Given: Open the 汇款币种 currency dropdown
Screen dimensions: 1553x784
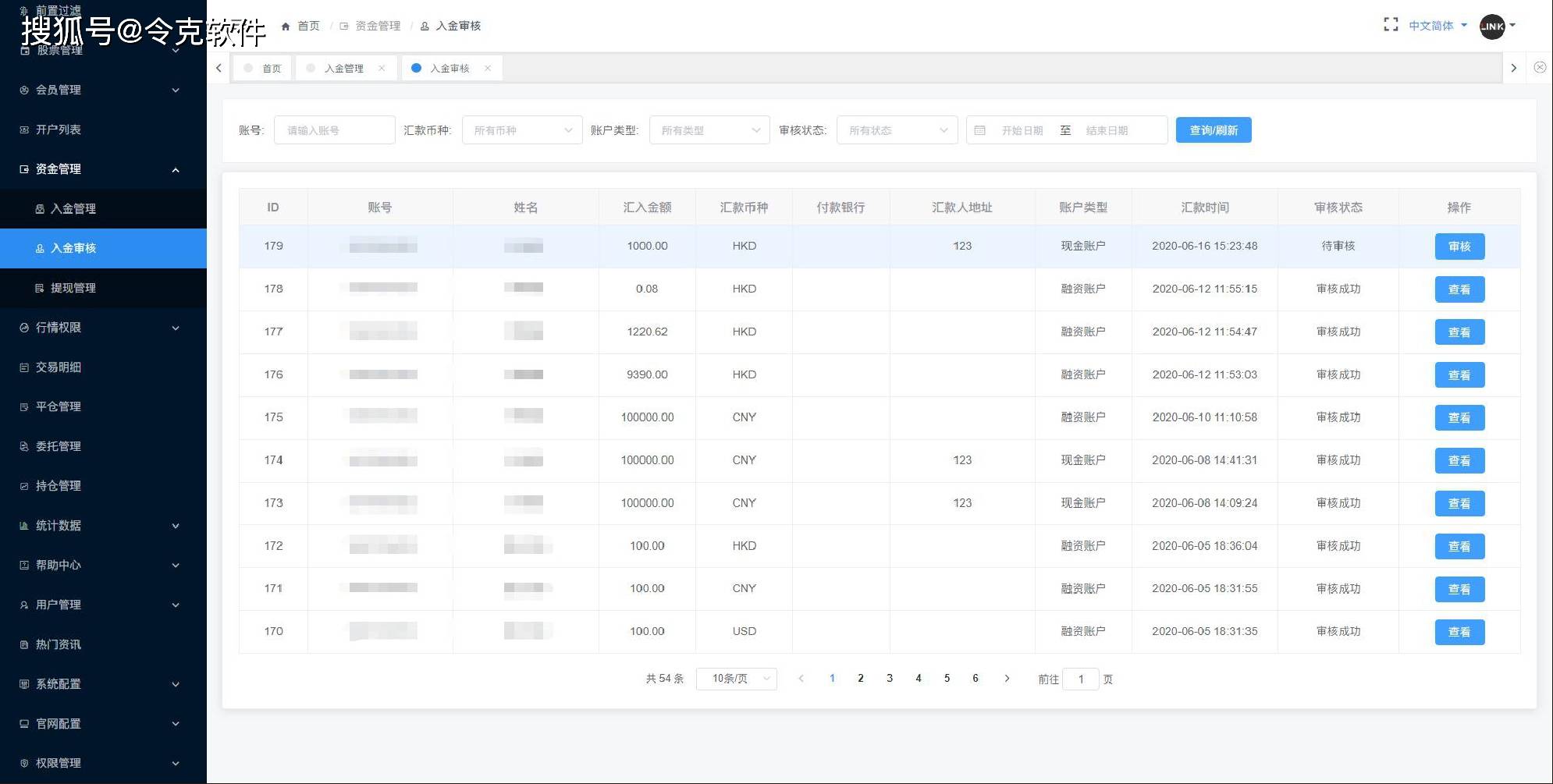Looking at the screenshot, I should pos(522,130).
